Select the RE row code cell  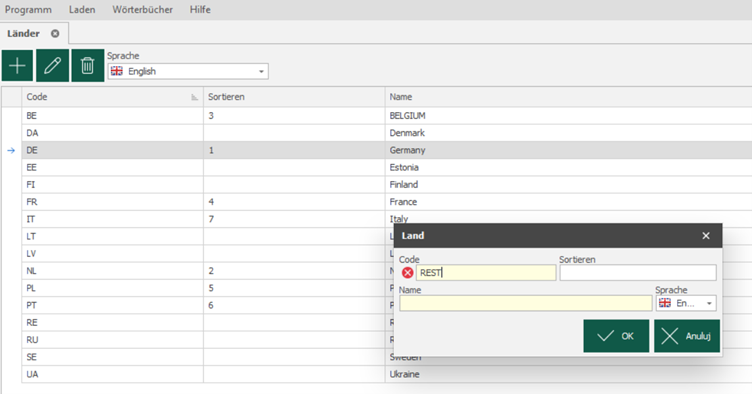[x=112, y=323]
